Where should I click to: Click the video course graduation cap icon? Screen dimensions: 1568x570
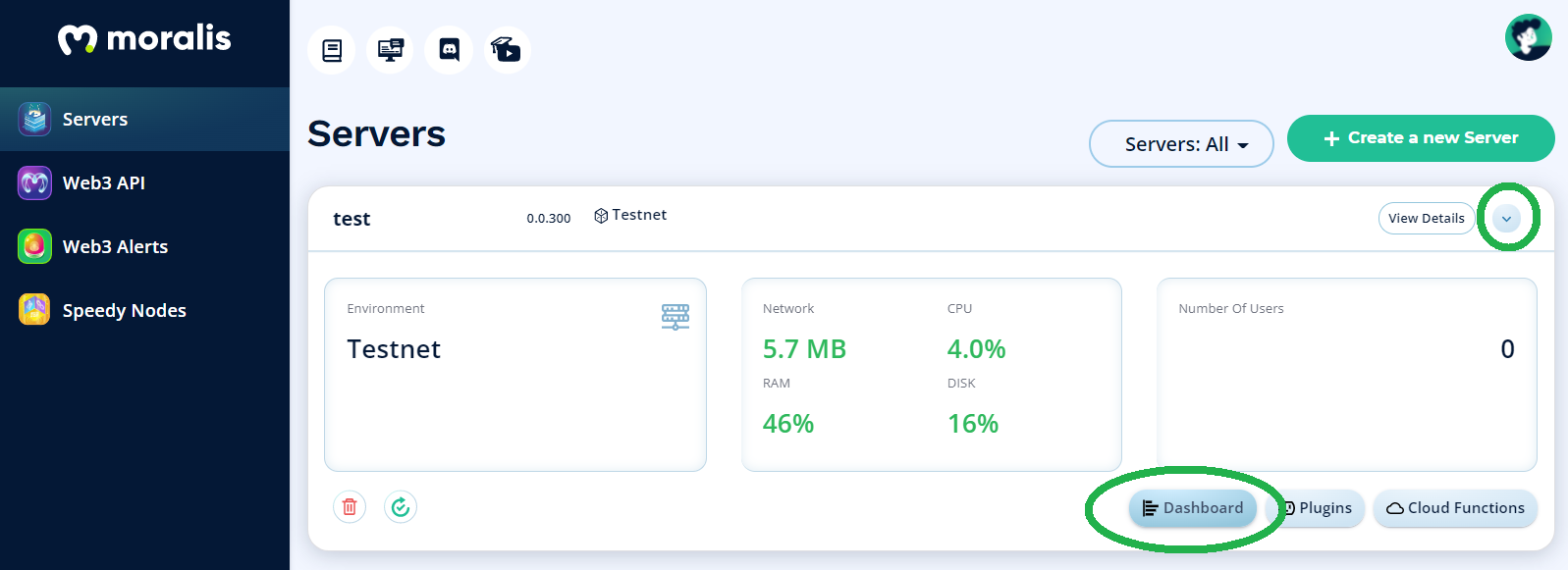[x=507, y=50]
